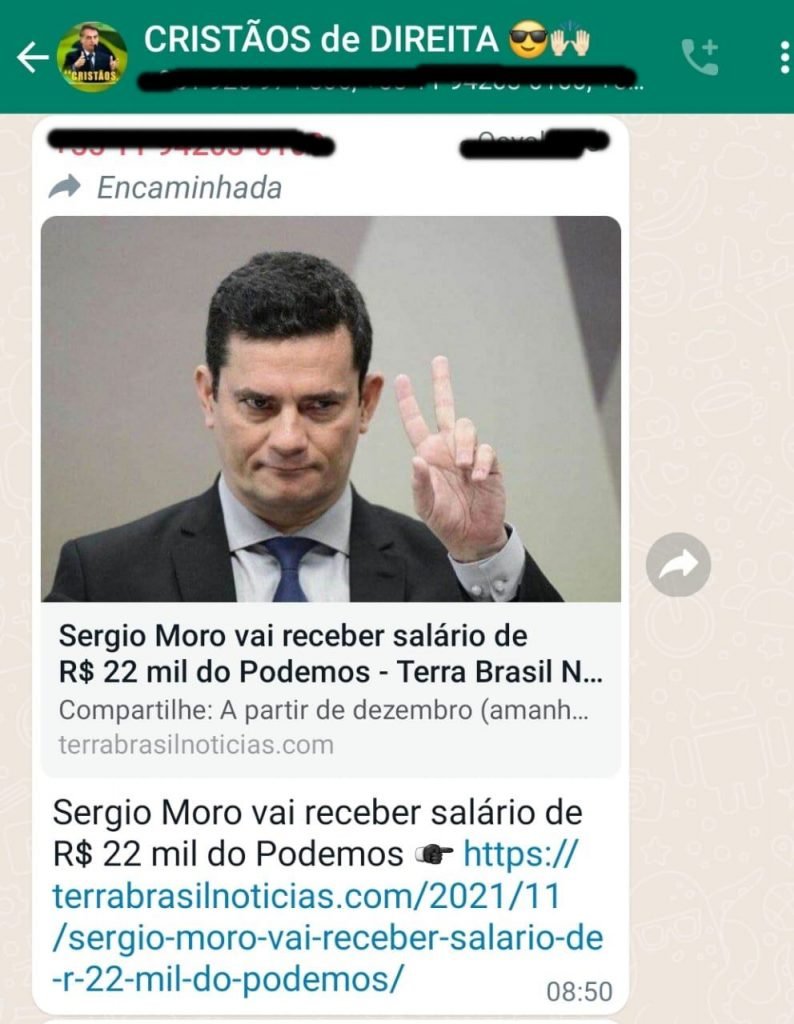The width and height of the screenshot is (794, 1024).
Task: Tap the Encaminhada forwarded label
Action: point(189,188)
